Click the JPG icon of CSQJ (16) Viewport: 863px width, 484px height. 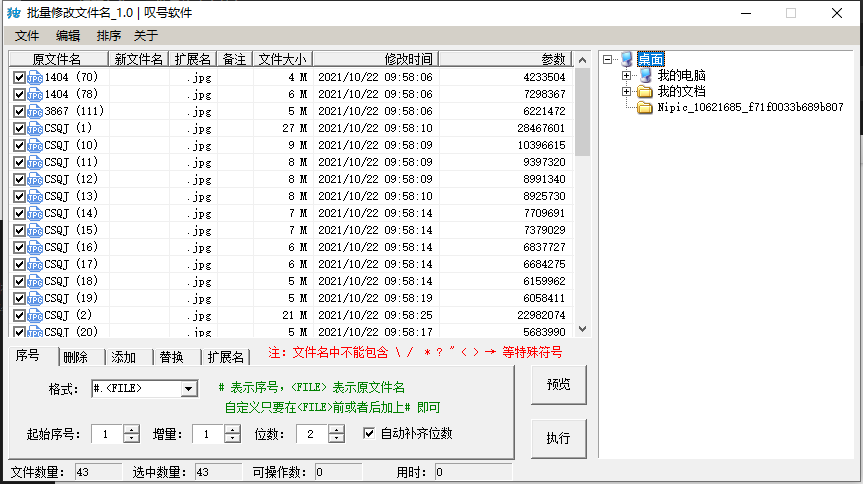pyautogui.click(x=35, y=248)
